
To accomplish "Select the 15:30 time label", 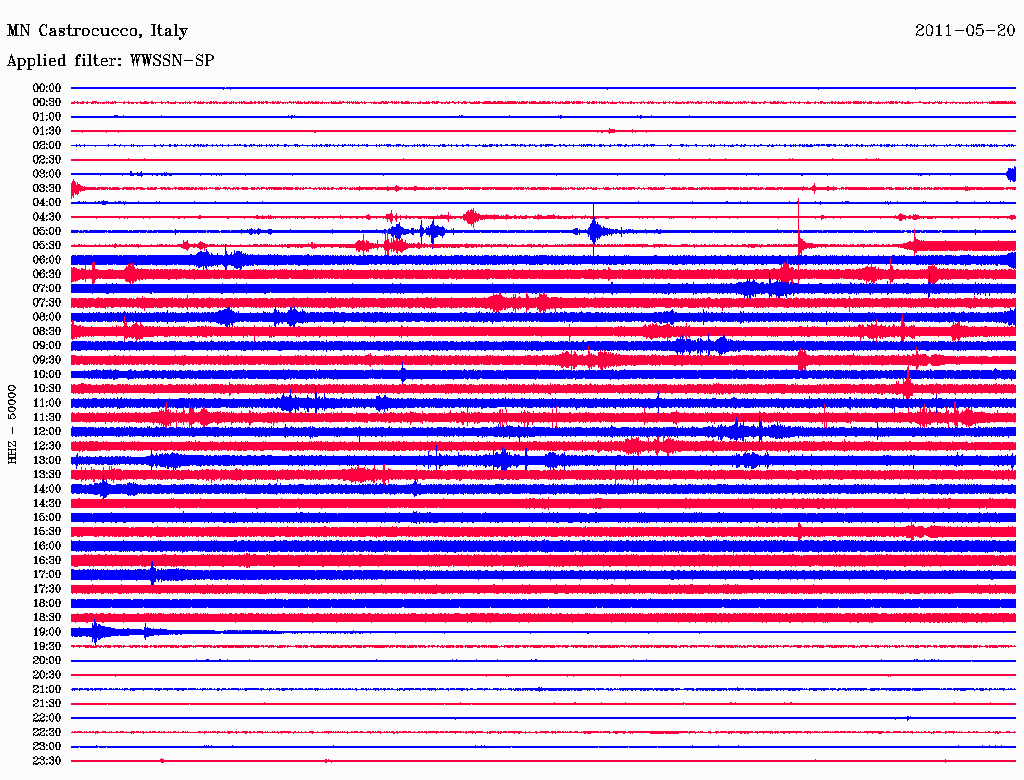I will coord(46,532).
